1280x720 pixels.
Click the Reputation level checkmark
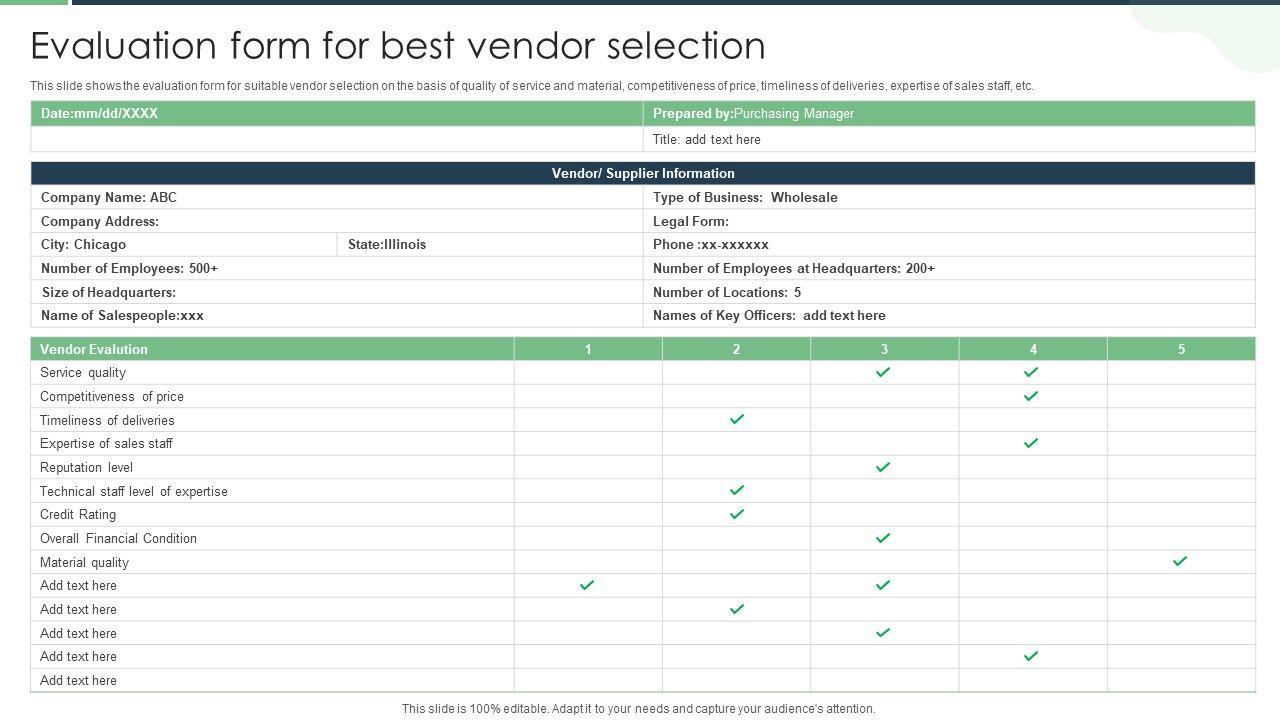[883, 467]
